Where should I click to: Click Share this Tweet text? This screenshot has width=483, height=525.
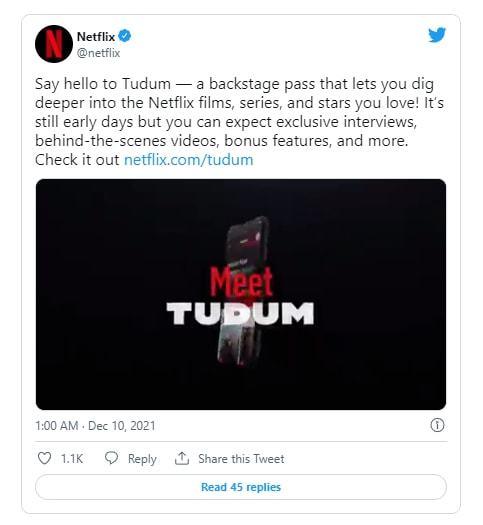[x=241, y=458]
